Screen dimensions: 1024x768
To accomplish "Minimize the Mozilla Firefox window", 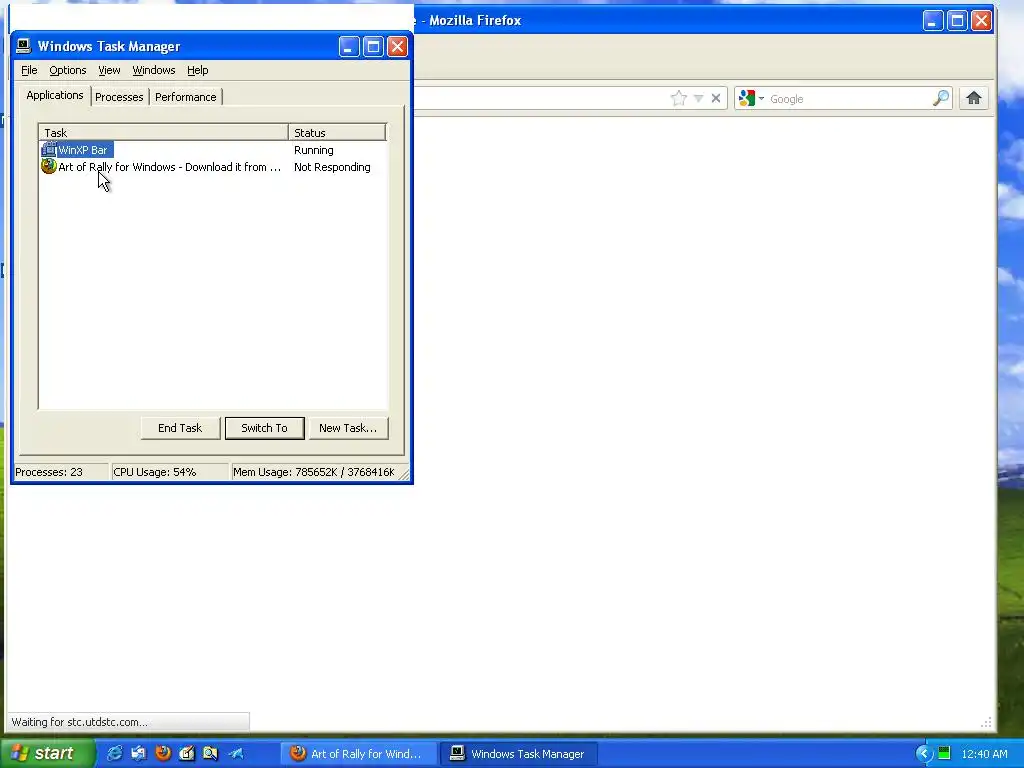I will pyautogui.click(x=933, y=21).
